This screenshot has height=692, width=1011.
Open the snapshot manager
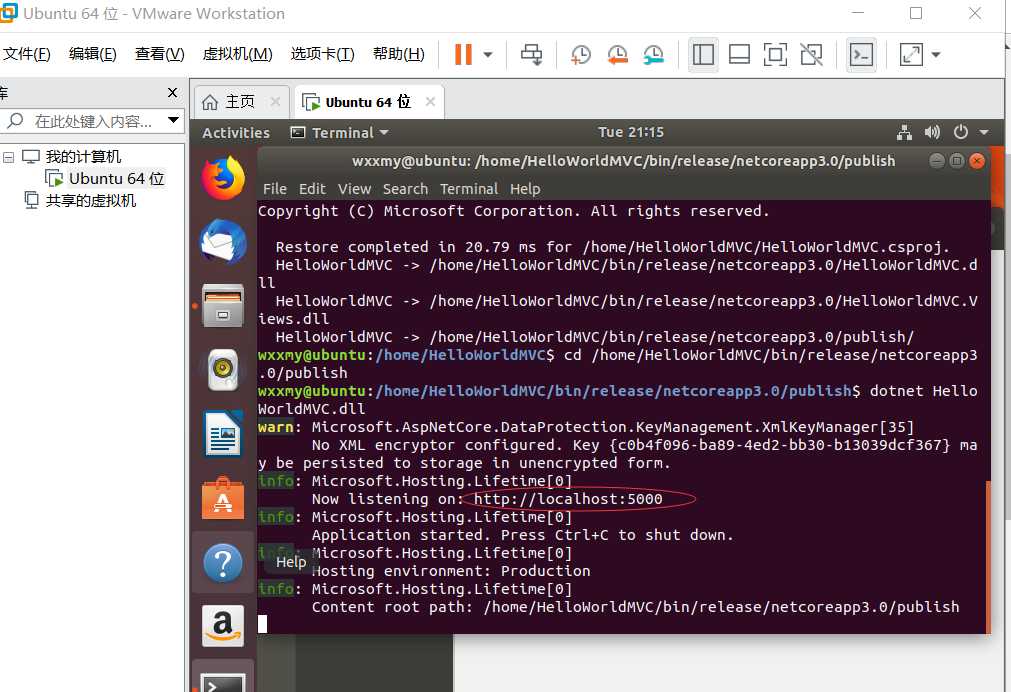[x=653, y=55]
